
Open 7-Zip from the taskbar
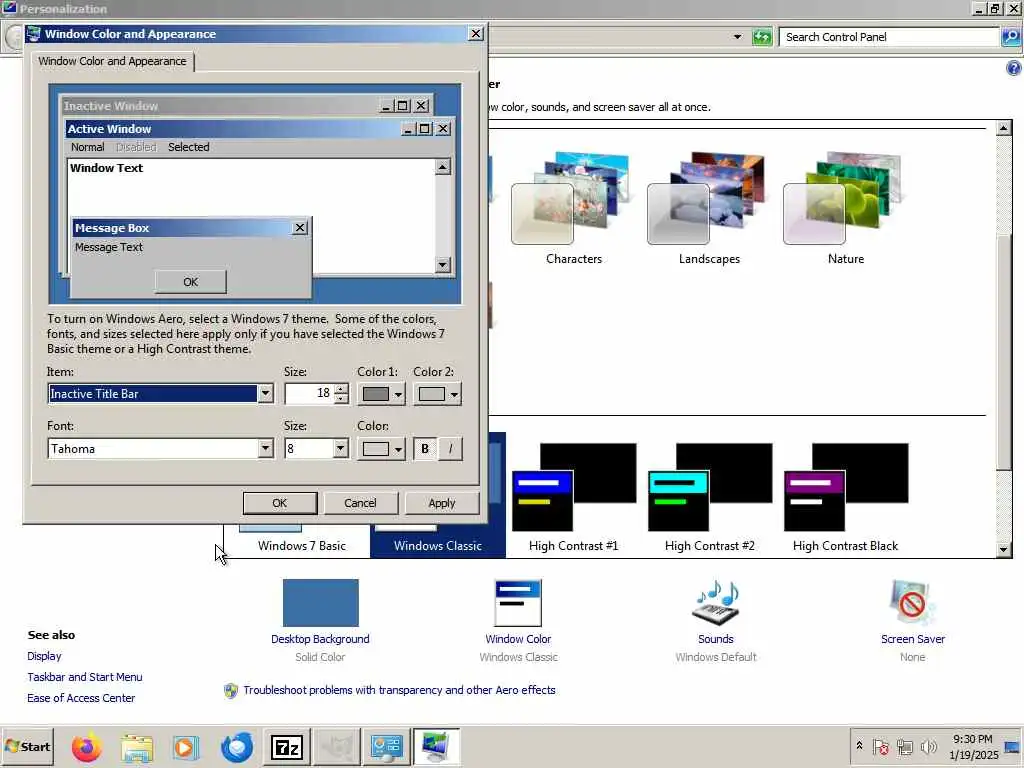pos(286,746)
